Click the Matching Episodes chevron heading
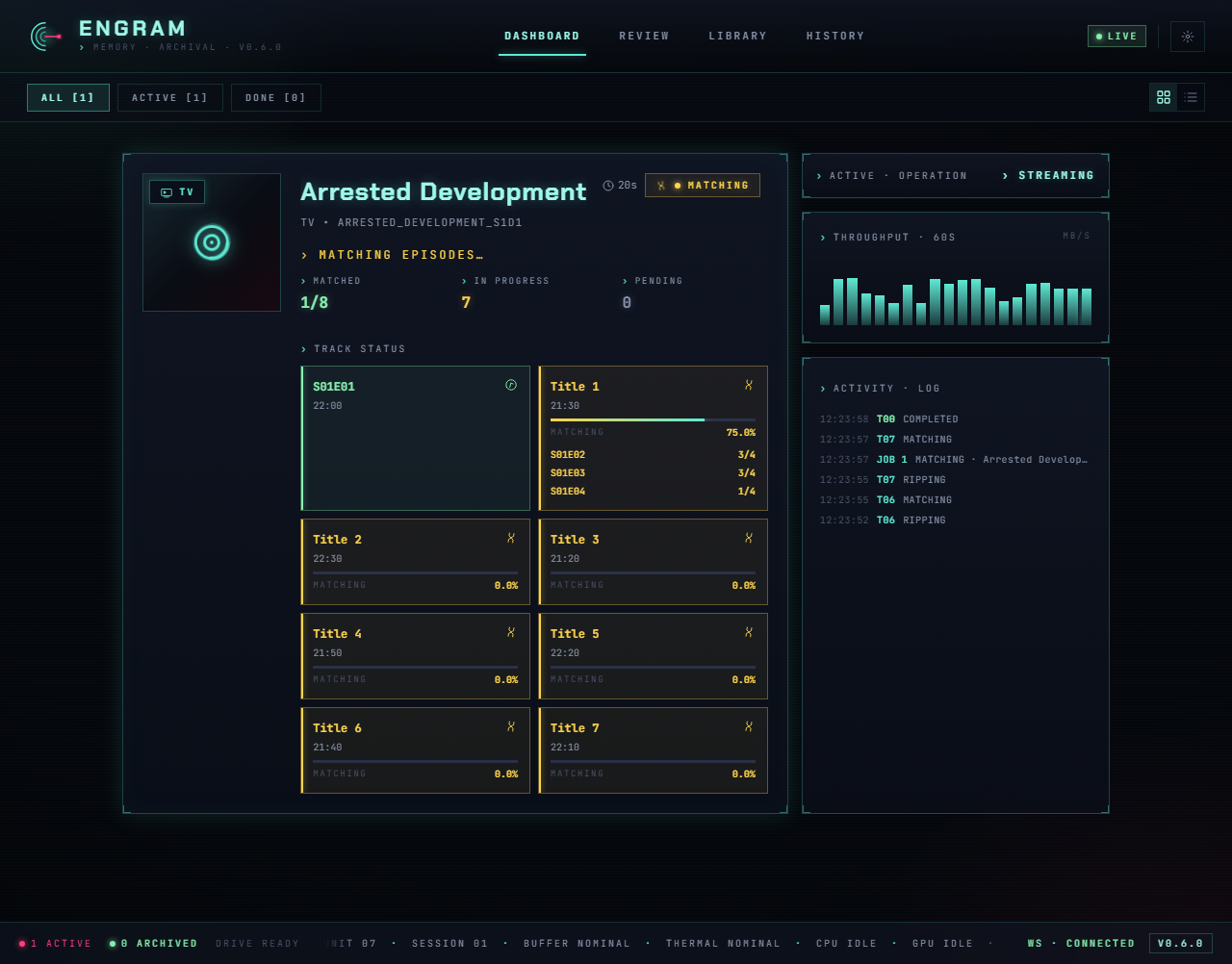The height and width of the screenshot is (964, 1232). (x=392, y=255)
